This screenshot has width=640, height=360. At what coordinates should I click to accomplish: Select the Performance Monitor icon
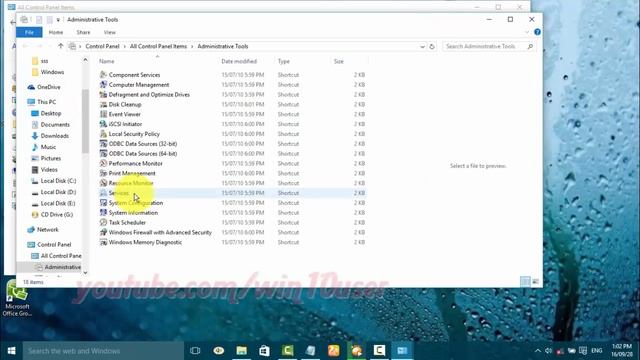(103, 163)
